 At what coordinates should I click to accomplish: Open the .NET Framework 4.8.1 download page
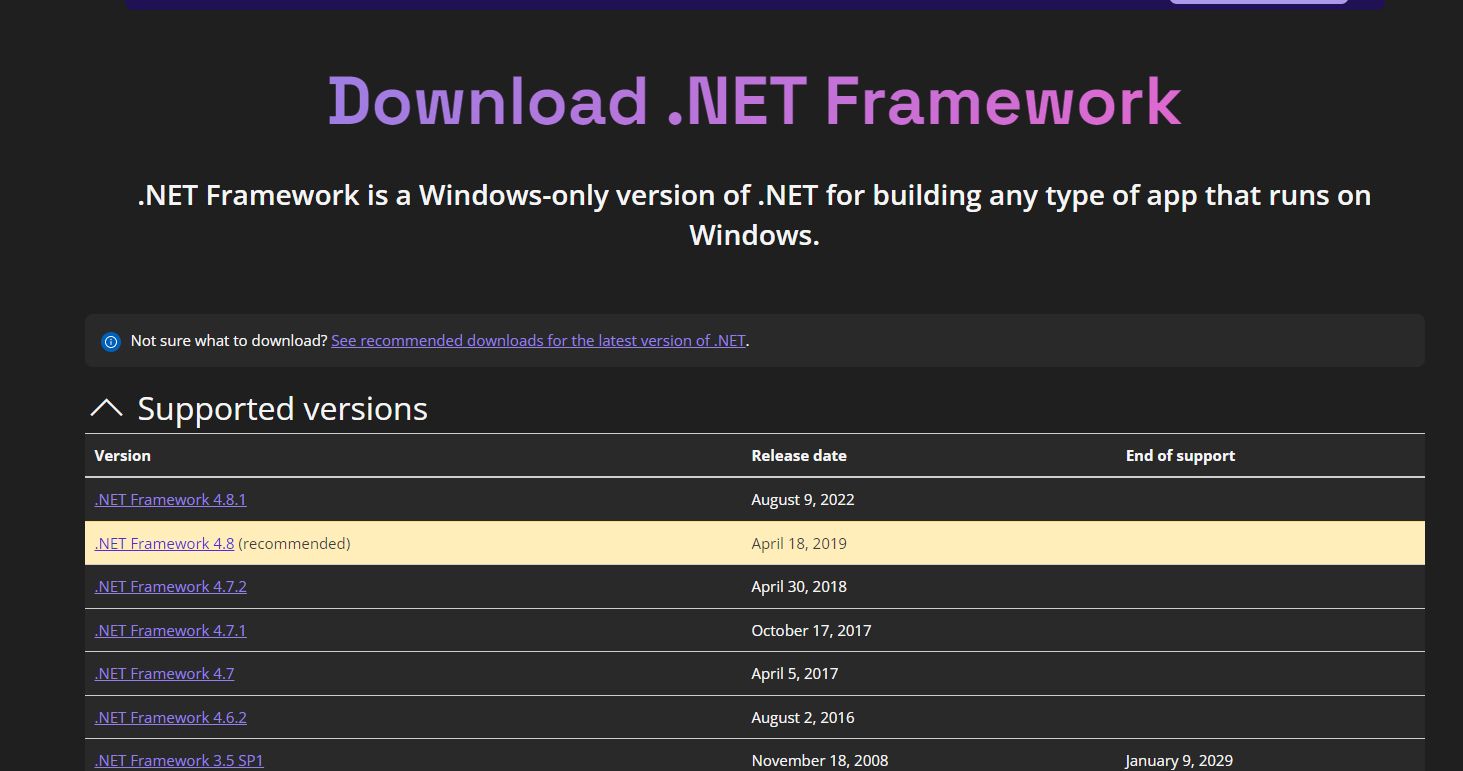(170, 499)
